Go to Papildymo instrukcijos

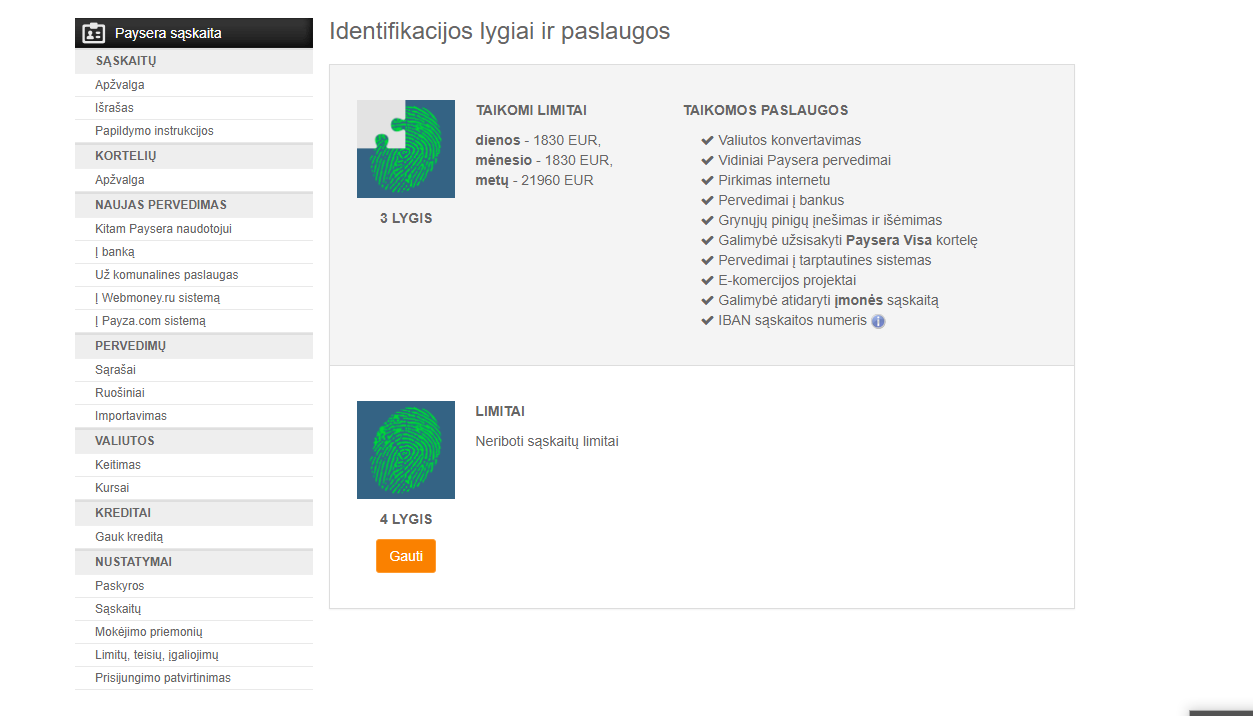click(155, 131)
